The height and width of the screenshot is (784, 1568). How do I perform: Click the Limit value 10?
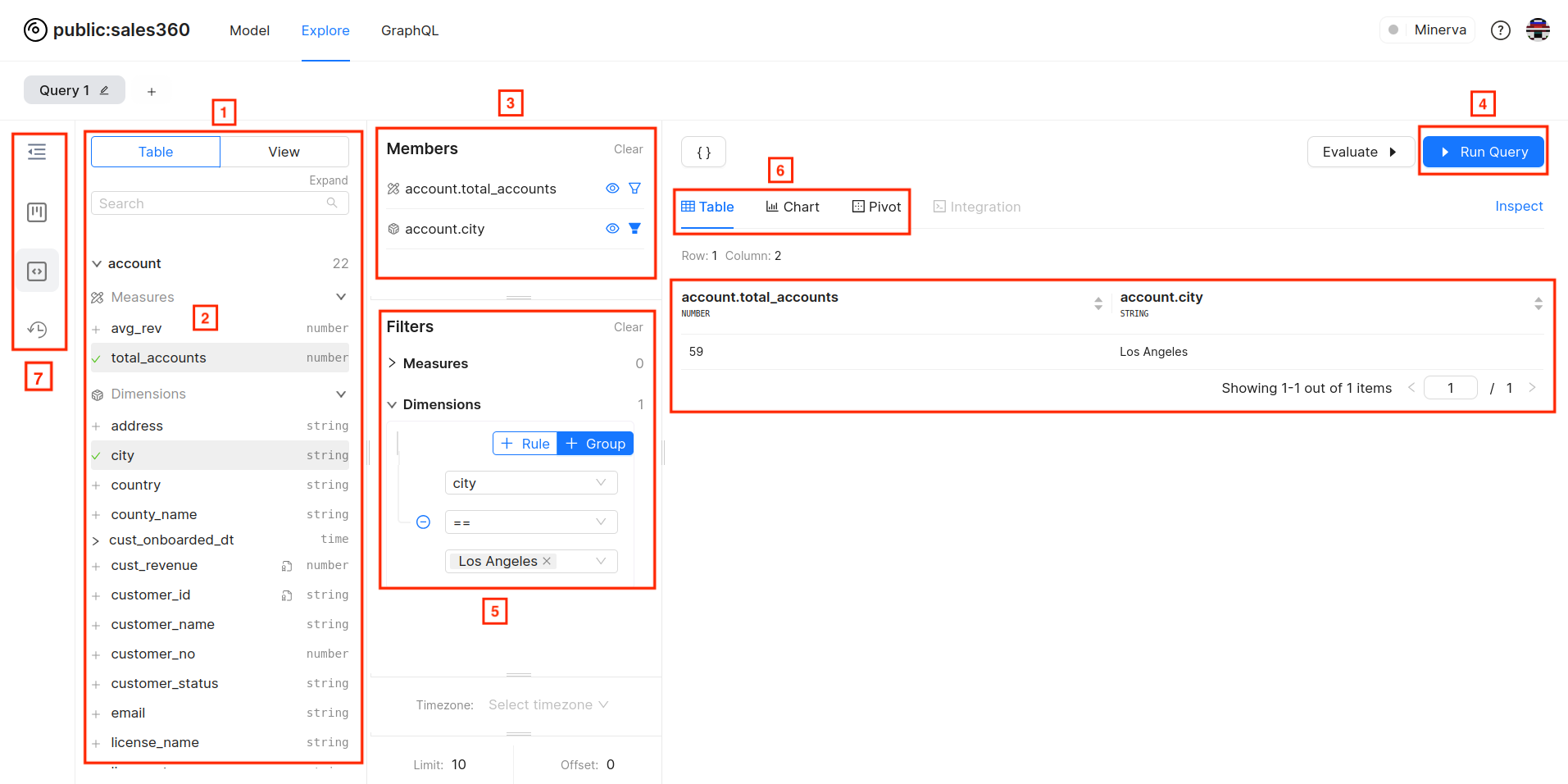pyautogui.click(x=459, y=764)
